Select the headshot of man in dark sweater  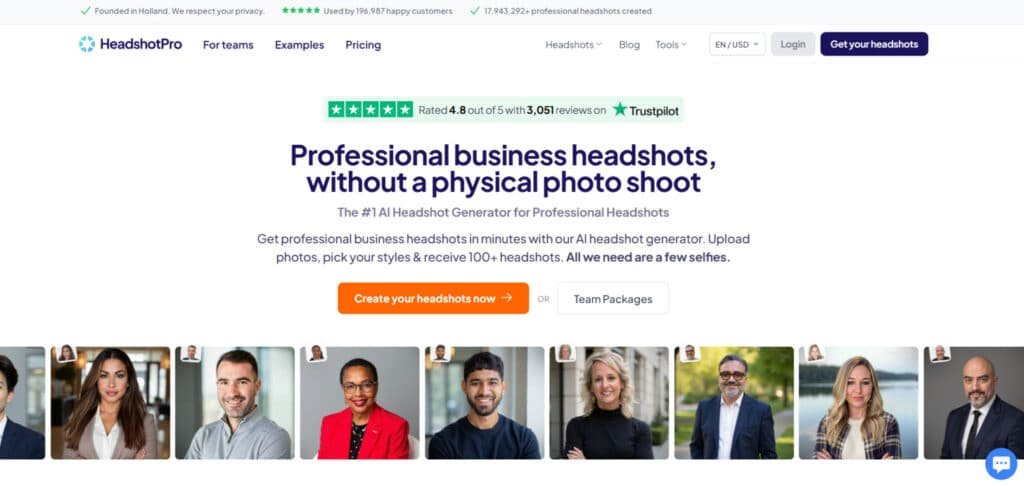pos(485,403)
